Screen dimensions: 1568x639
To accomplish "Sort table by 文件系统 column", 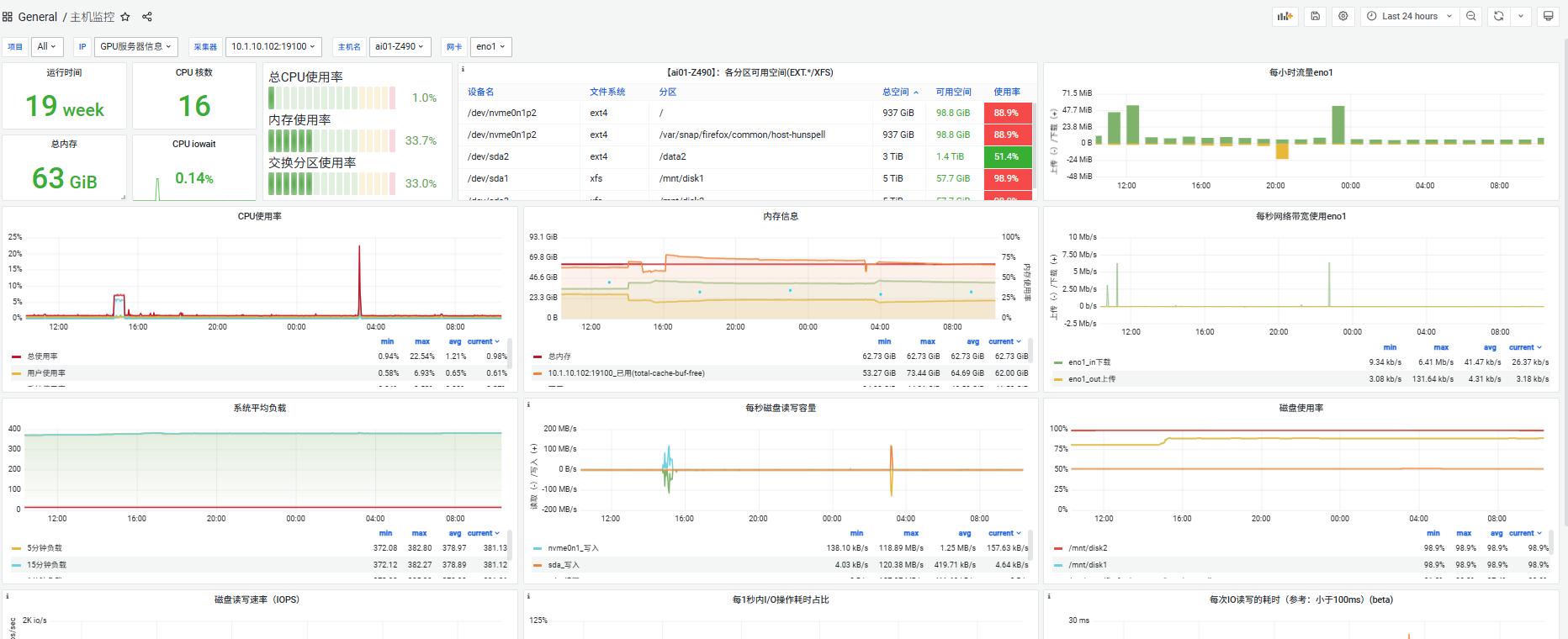I will tap(607, 92).
